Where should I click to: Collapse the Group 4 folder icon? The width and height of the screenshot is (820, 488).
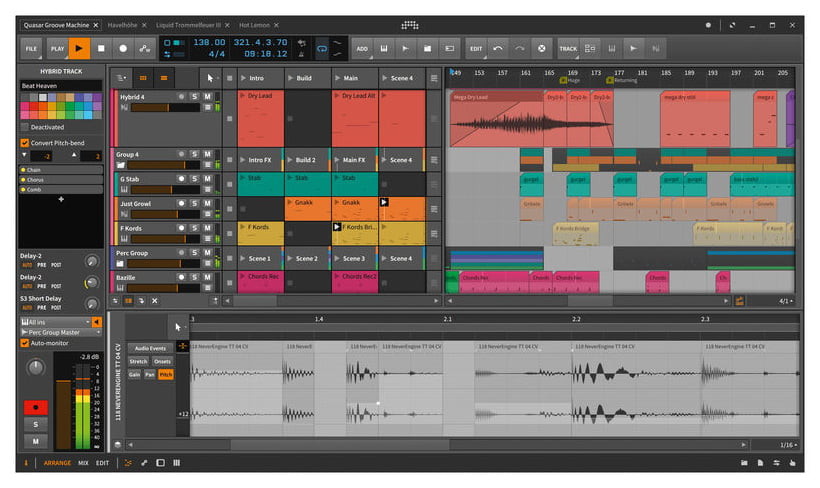coord(121,165)
